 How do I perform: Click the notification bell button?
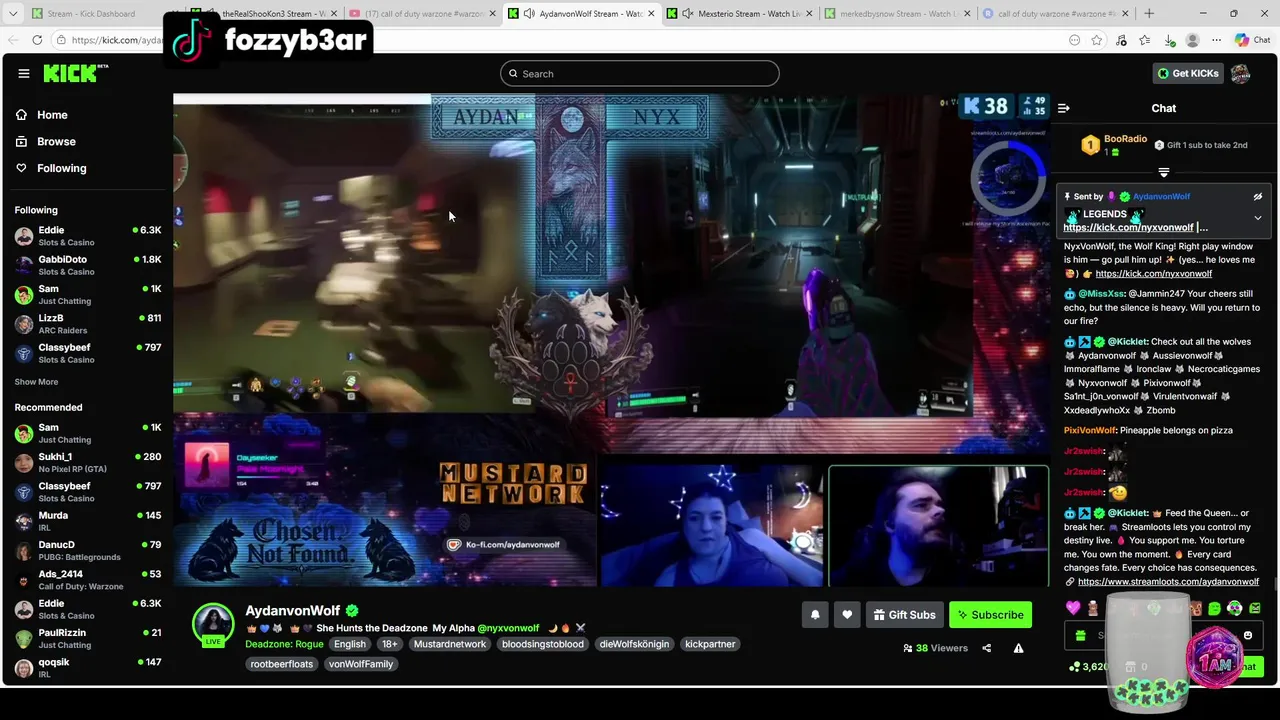815,615
